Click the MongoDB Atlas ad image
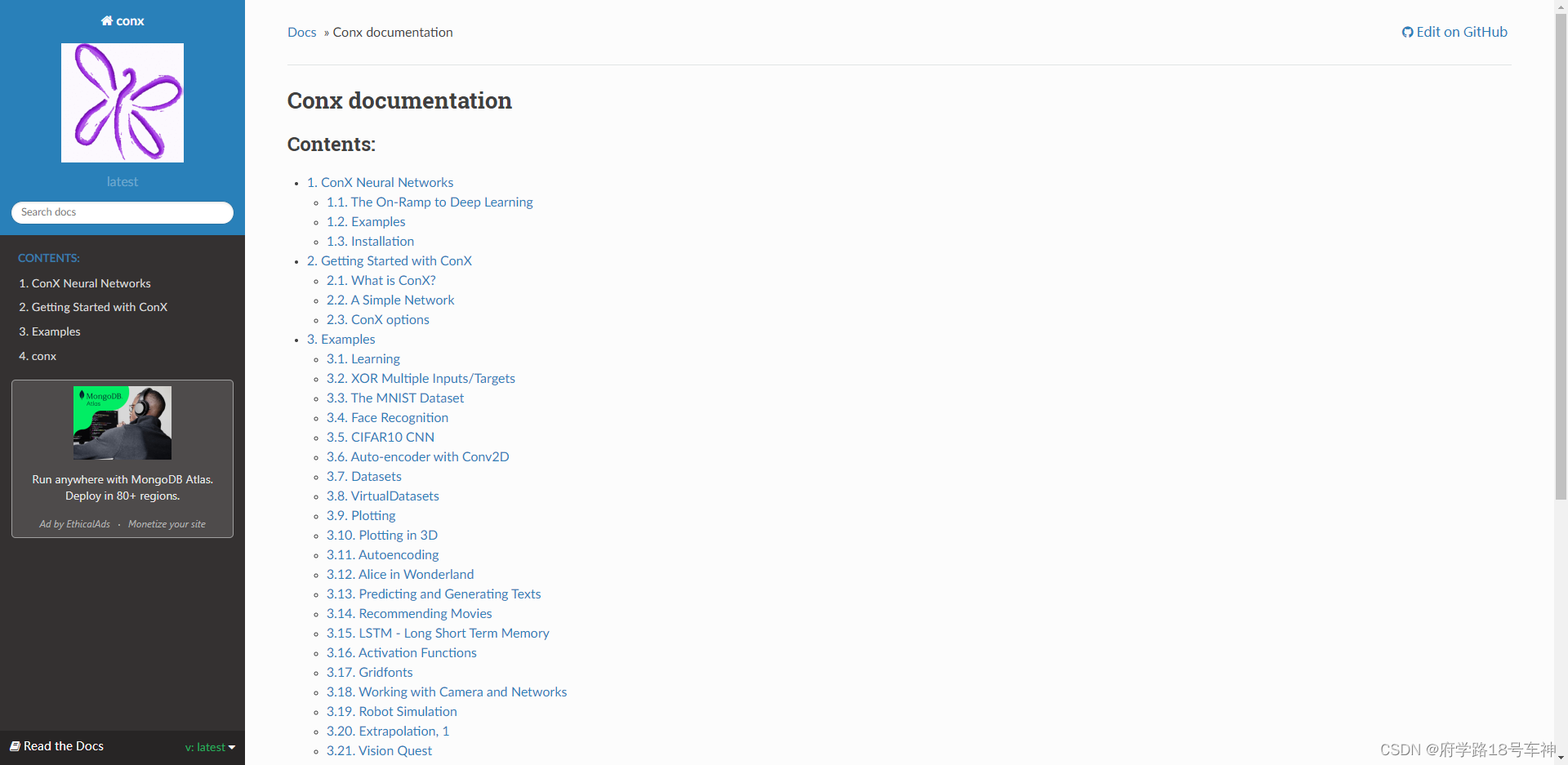 tap(122, 423)
